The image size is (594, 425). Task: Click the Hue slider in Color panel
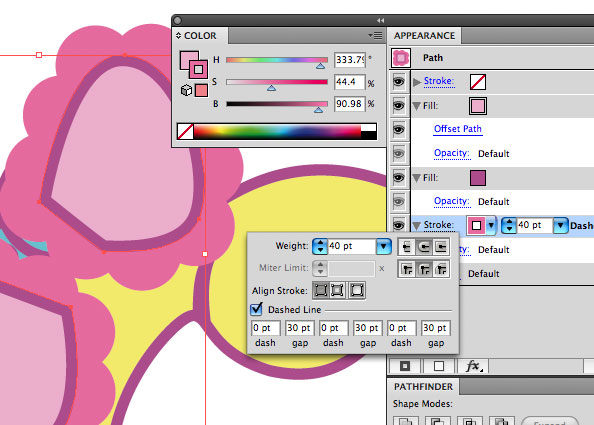277,60
